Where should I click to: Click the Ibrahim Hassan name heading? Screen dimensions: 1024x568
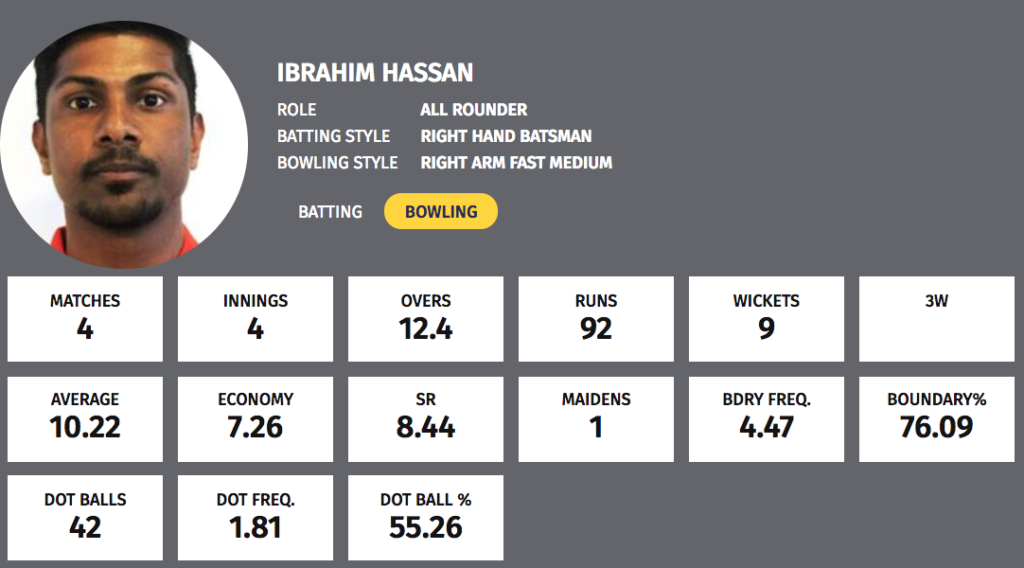(375, 72)
